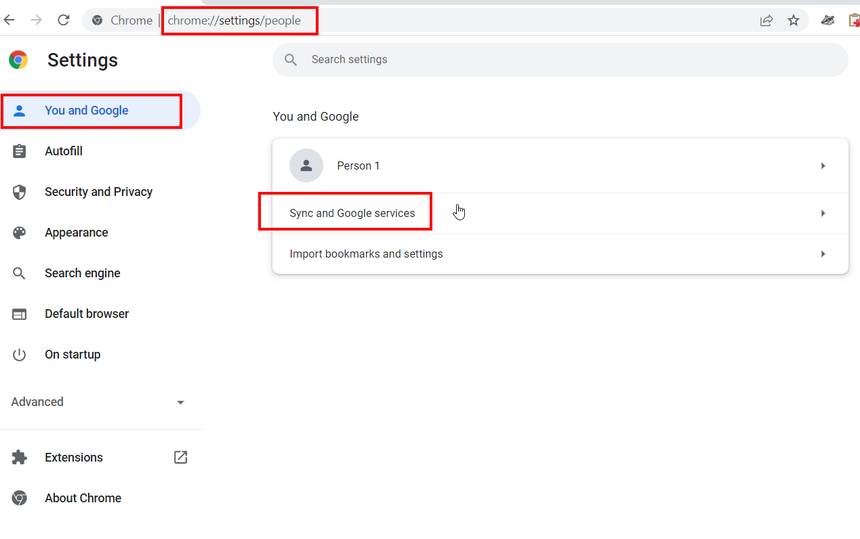Bookmark this page with the star icon
860x539 pixels.
(793, 20)
